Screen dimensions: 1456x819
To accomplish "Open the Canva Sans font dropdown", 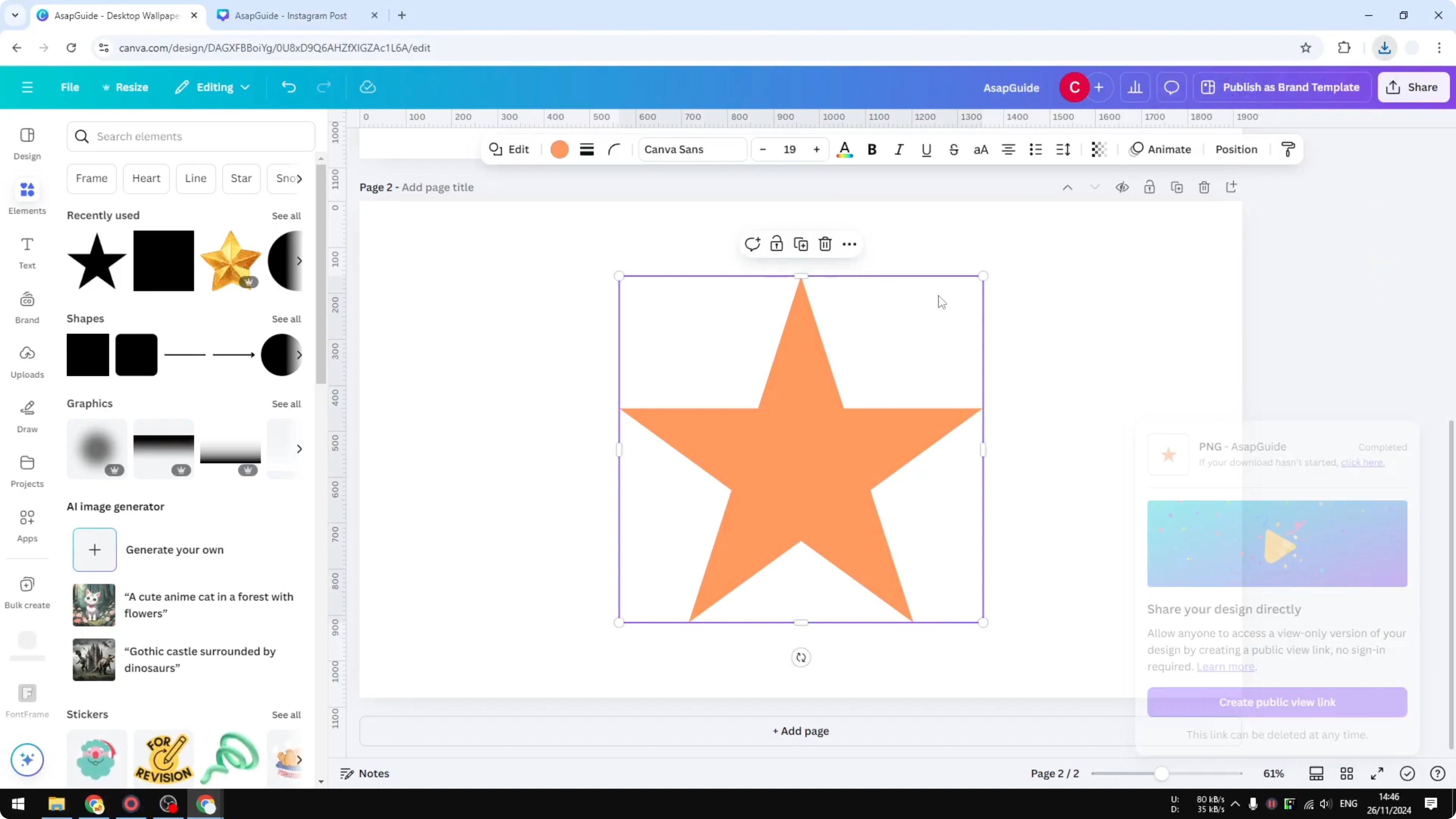I will (x=692, y=149).
